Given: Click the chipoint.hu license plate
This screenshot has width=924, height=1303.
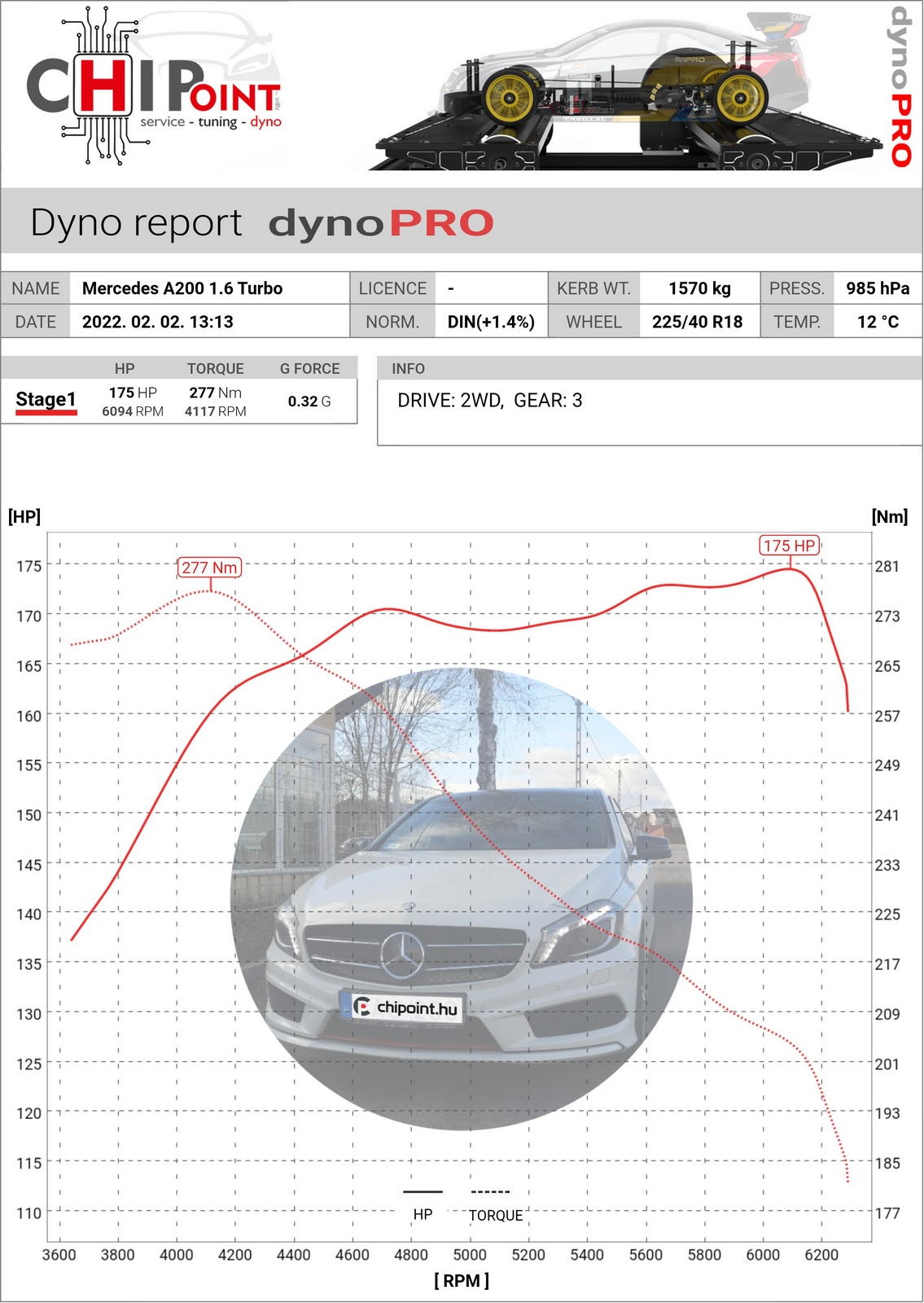Looking at the screenshot, I should pyautogui.click(x=404, y=1007).
